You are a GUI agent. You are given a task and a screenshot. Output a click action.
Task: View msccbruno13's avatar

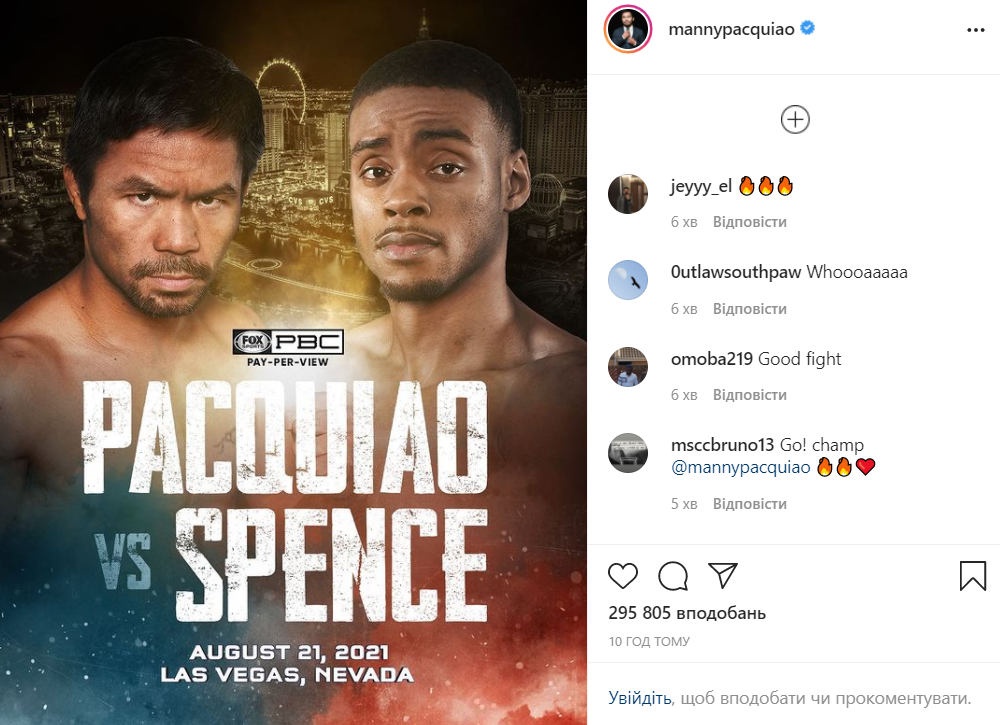tap(628, 454)
